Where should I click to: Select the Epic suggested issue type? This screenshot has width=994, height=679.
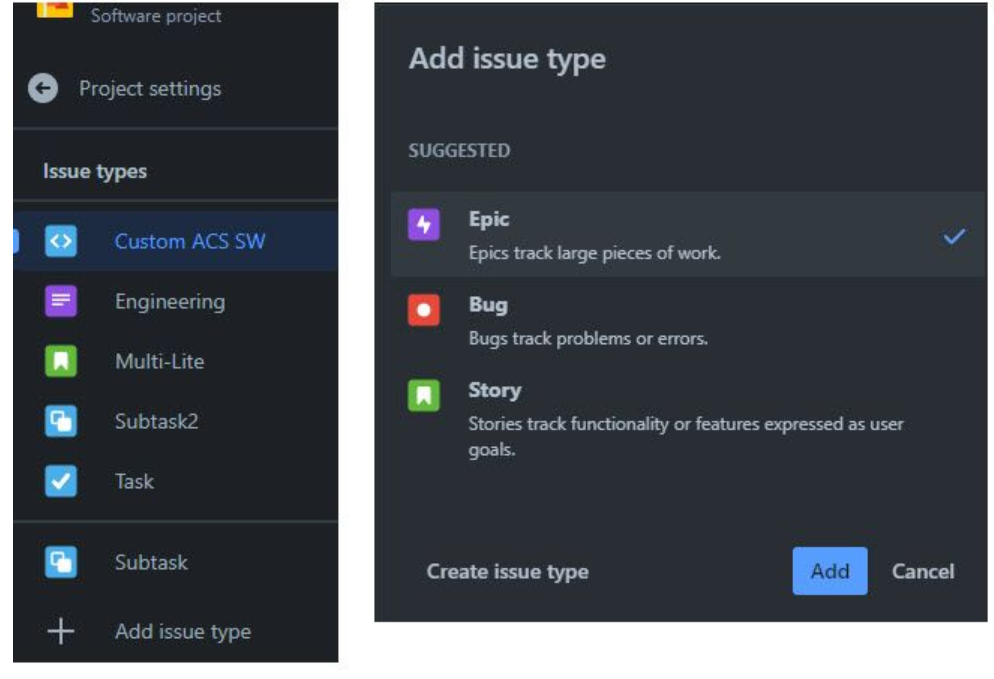688,235
